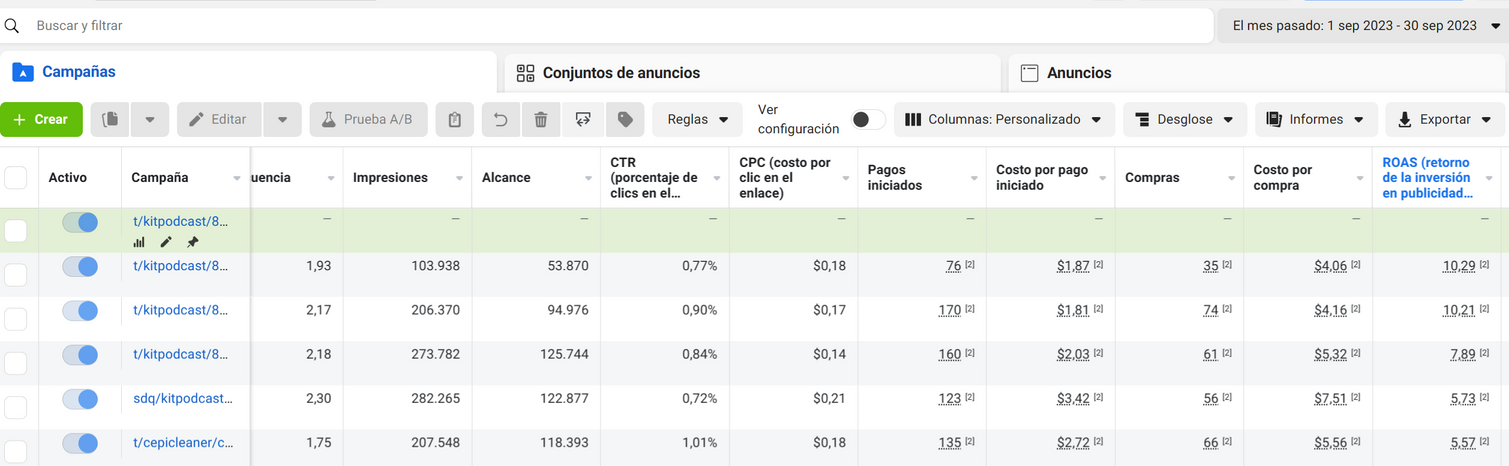Open the date range selector for September 2023

[1360, 26]
